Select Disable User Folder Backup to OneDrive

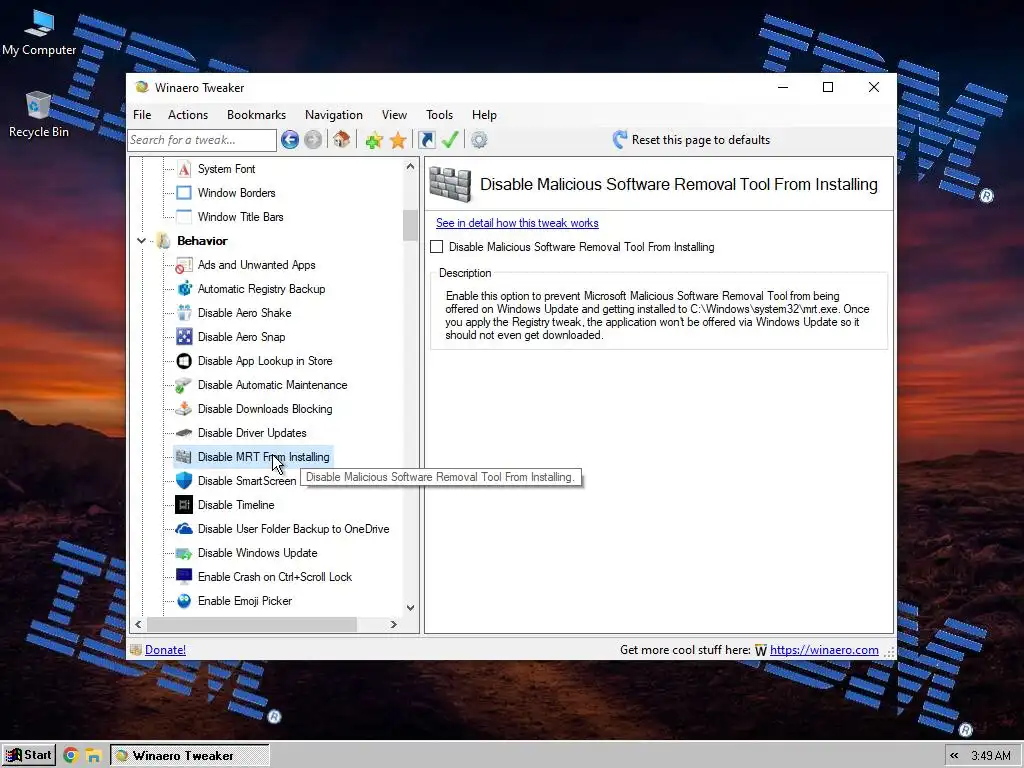click(x=293, y=529)
